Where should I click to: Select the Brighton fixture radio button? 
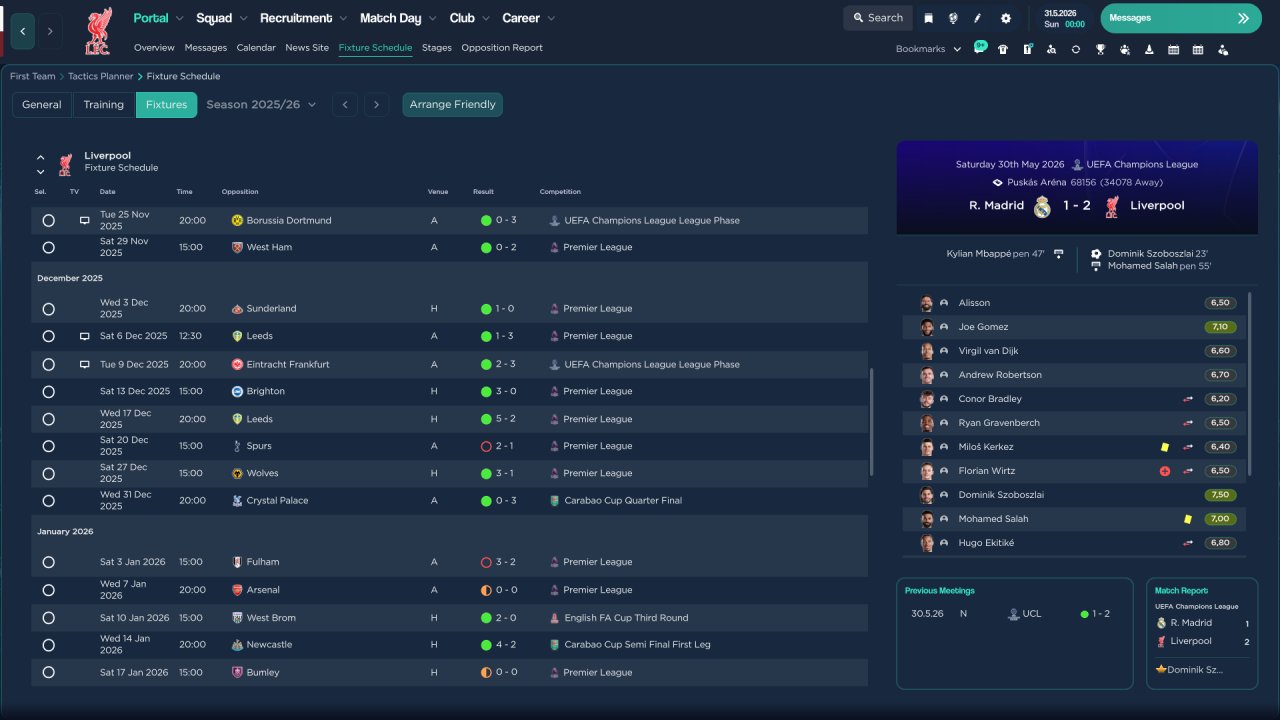point(48,392)
